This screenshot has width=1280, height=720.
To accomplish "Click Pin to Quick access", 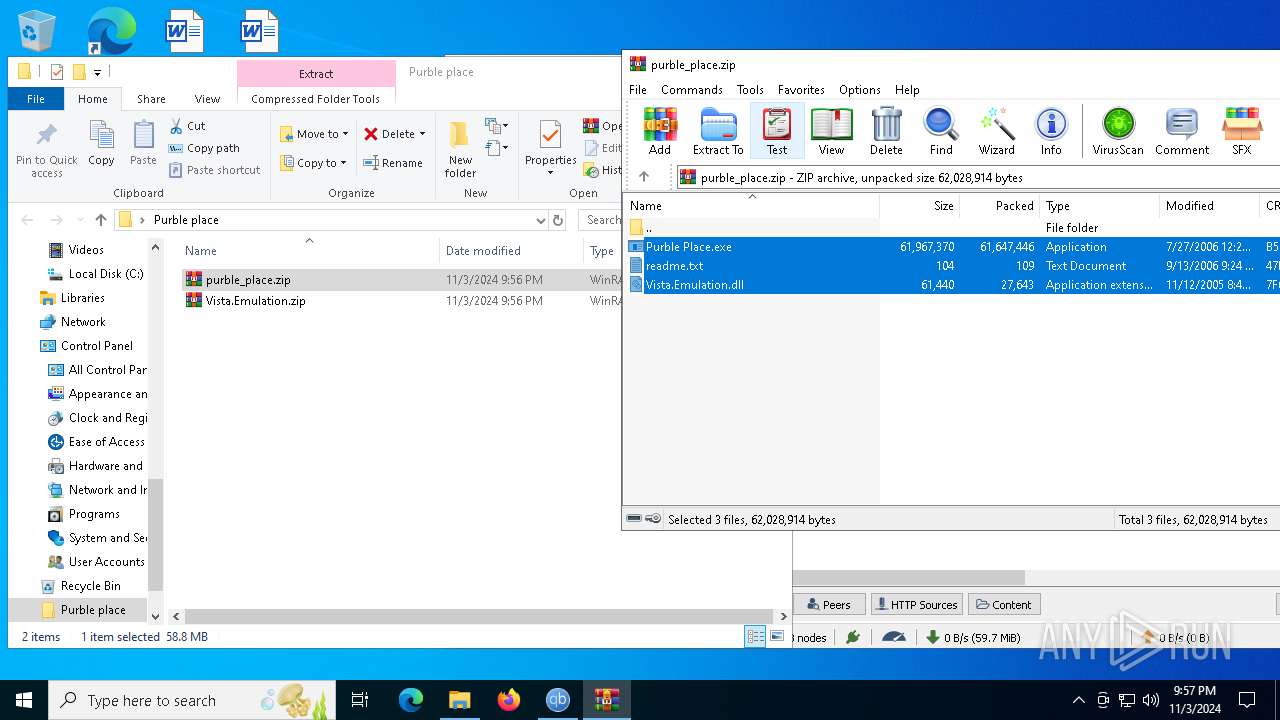I will coord(46,150).
